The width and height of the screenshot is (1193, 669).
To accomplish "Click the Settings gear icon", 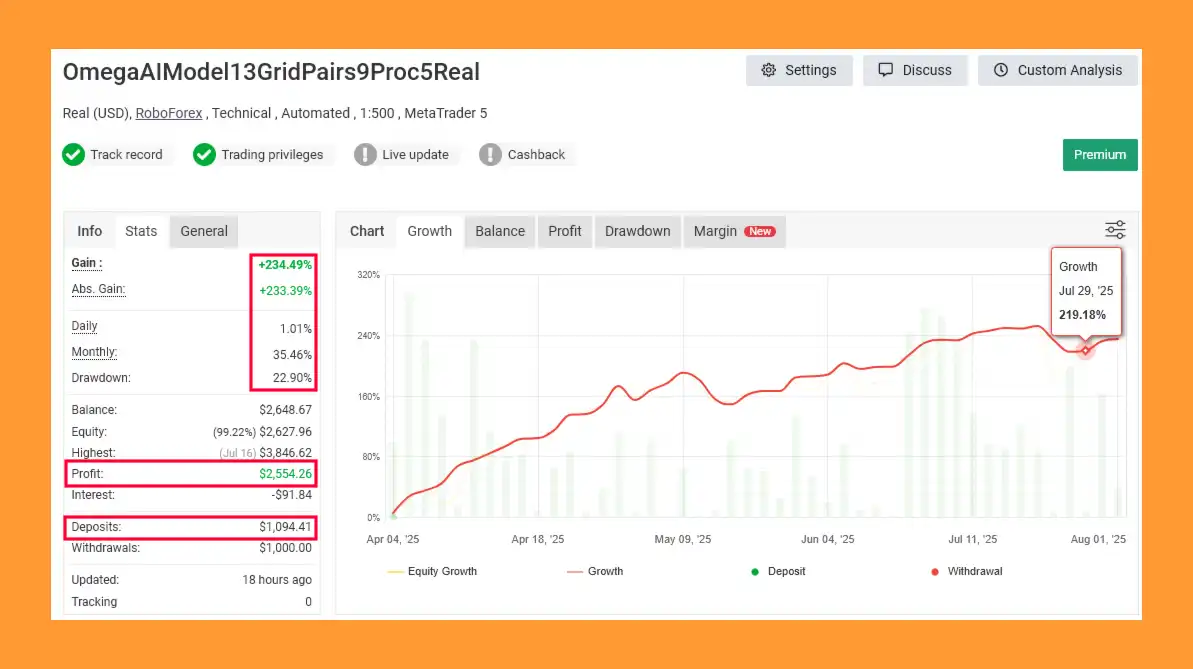I will pos(768,70).
